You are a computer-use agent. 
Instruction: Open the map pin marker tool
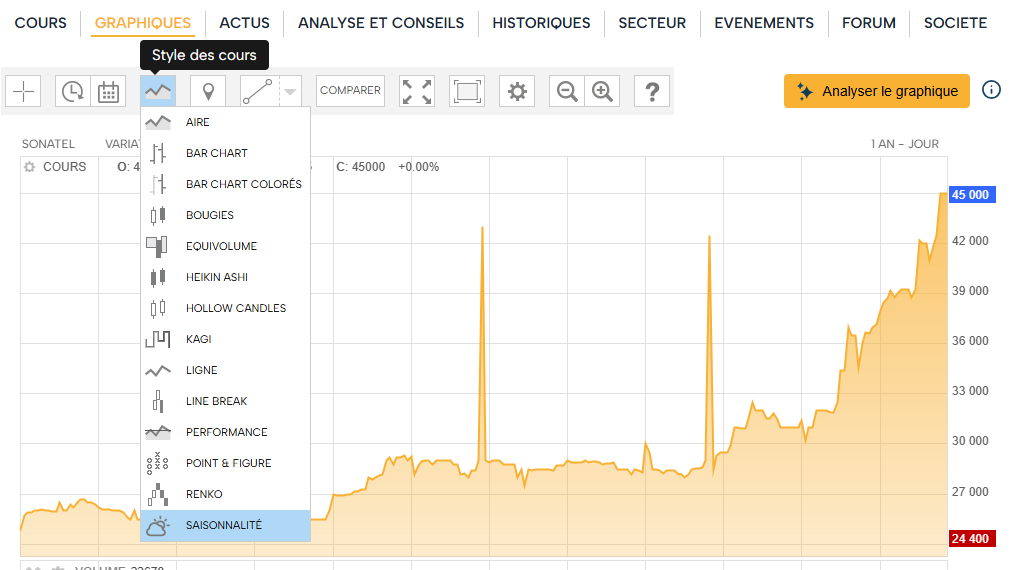(x=208, y=91)
